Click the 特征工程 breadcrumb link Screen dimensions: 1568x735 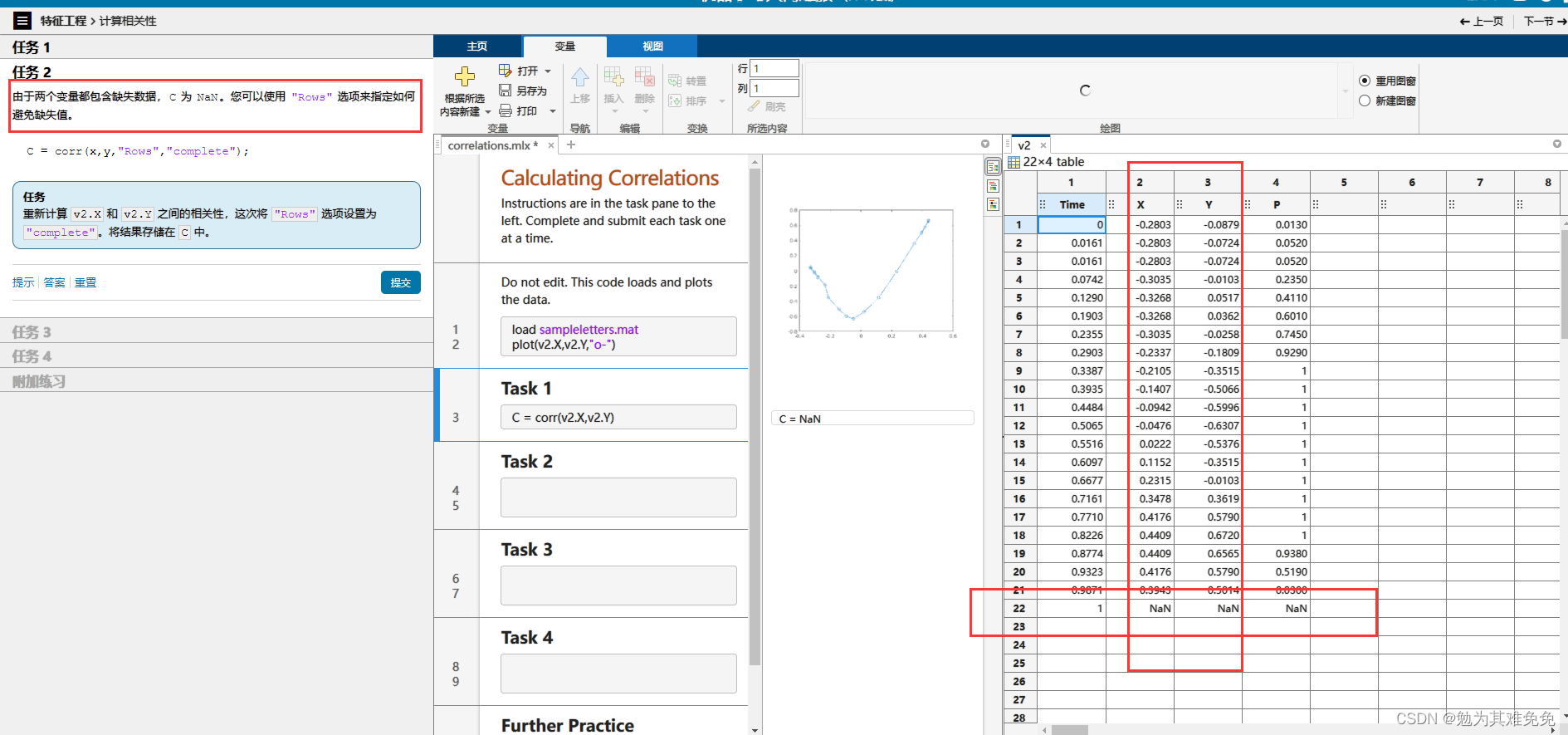tap(63, 21)
